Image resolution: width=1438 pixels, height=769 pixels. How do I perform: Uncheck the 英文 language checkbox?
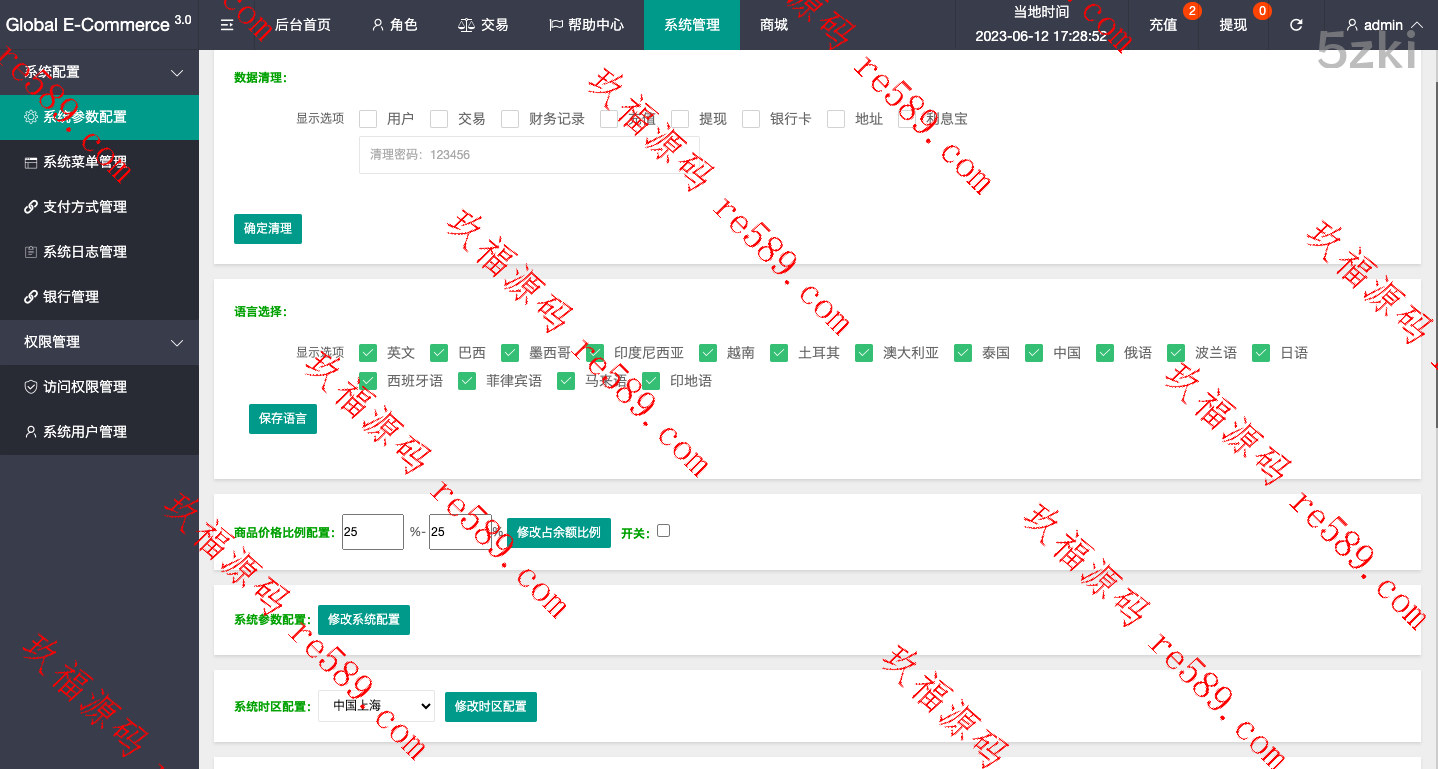coord(368,353)
